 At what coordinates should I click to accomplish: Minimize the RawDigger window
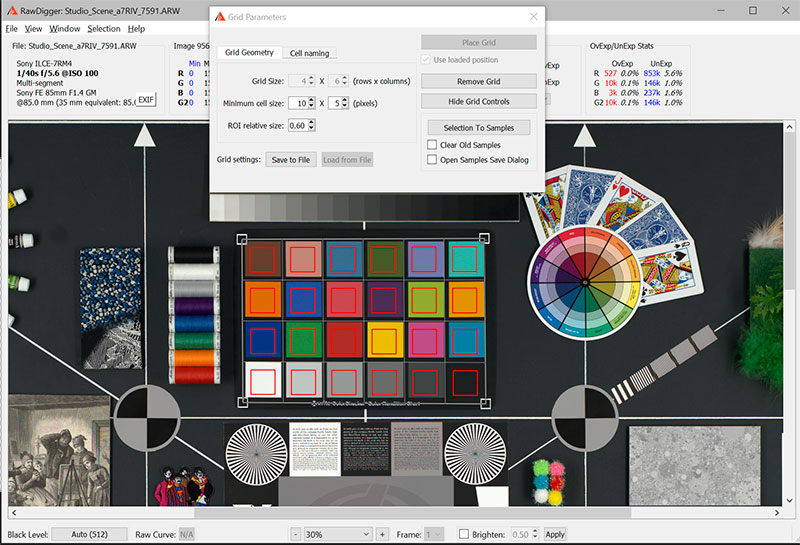pos(721,11)
